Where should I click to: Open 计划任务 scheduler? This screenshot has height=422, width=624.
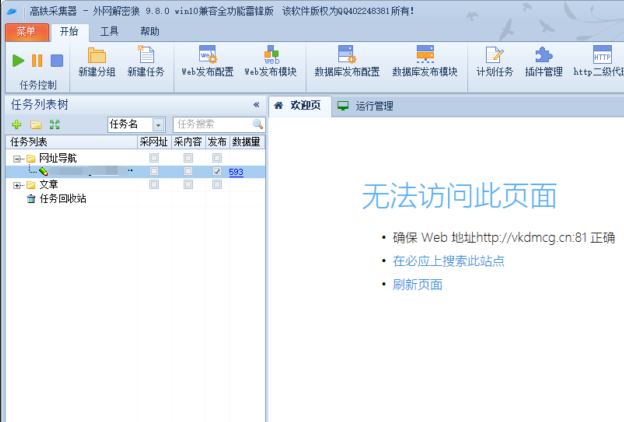click(495, 61)
